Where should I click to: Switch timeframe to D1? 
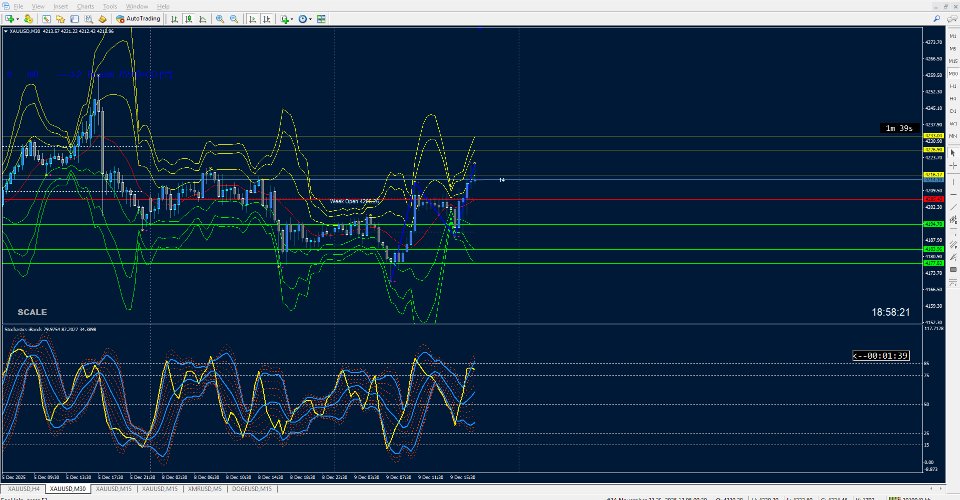[953, 111]
